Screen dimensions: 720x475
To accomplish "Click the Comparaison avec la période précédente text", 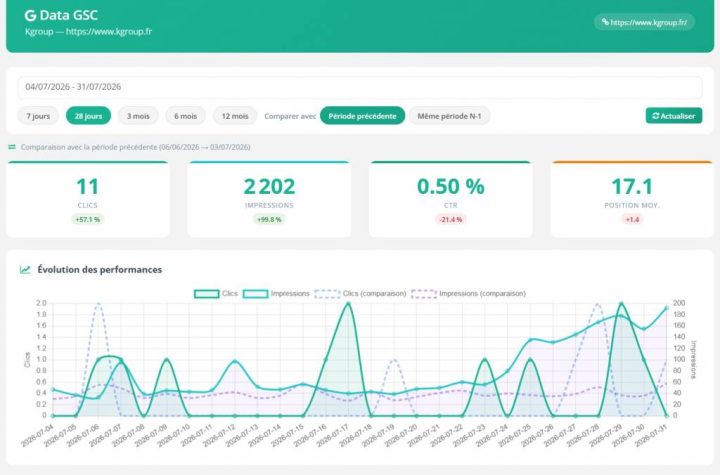I will pyautogui.click(x=135, y=147).
